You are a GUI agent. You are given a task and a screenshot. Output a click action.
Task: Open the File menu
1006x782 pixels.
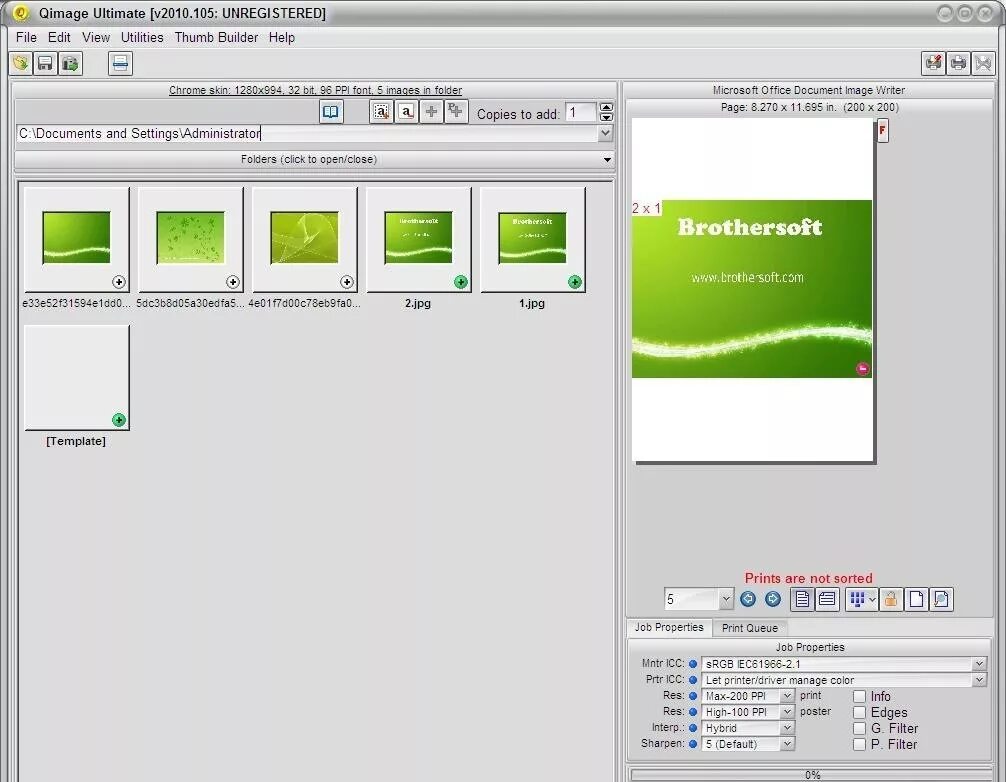click(26, 37)
